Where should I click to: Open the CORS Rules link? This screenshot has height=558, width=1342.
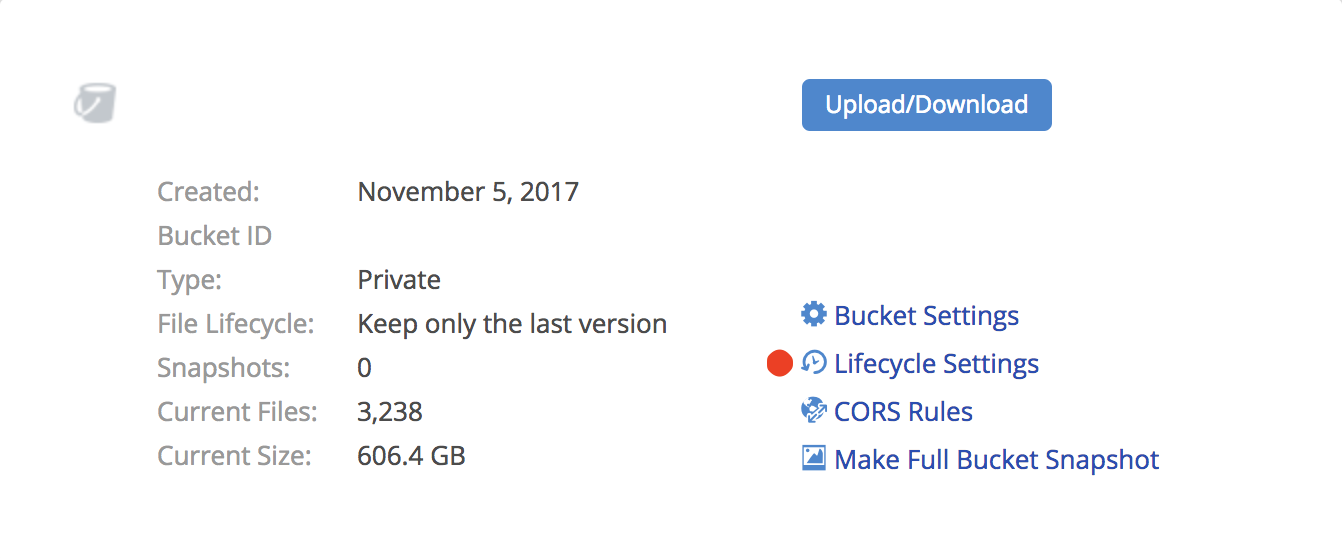(x=903, y=412)
